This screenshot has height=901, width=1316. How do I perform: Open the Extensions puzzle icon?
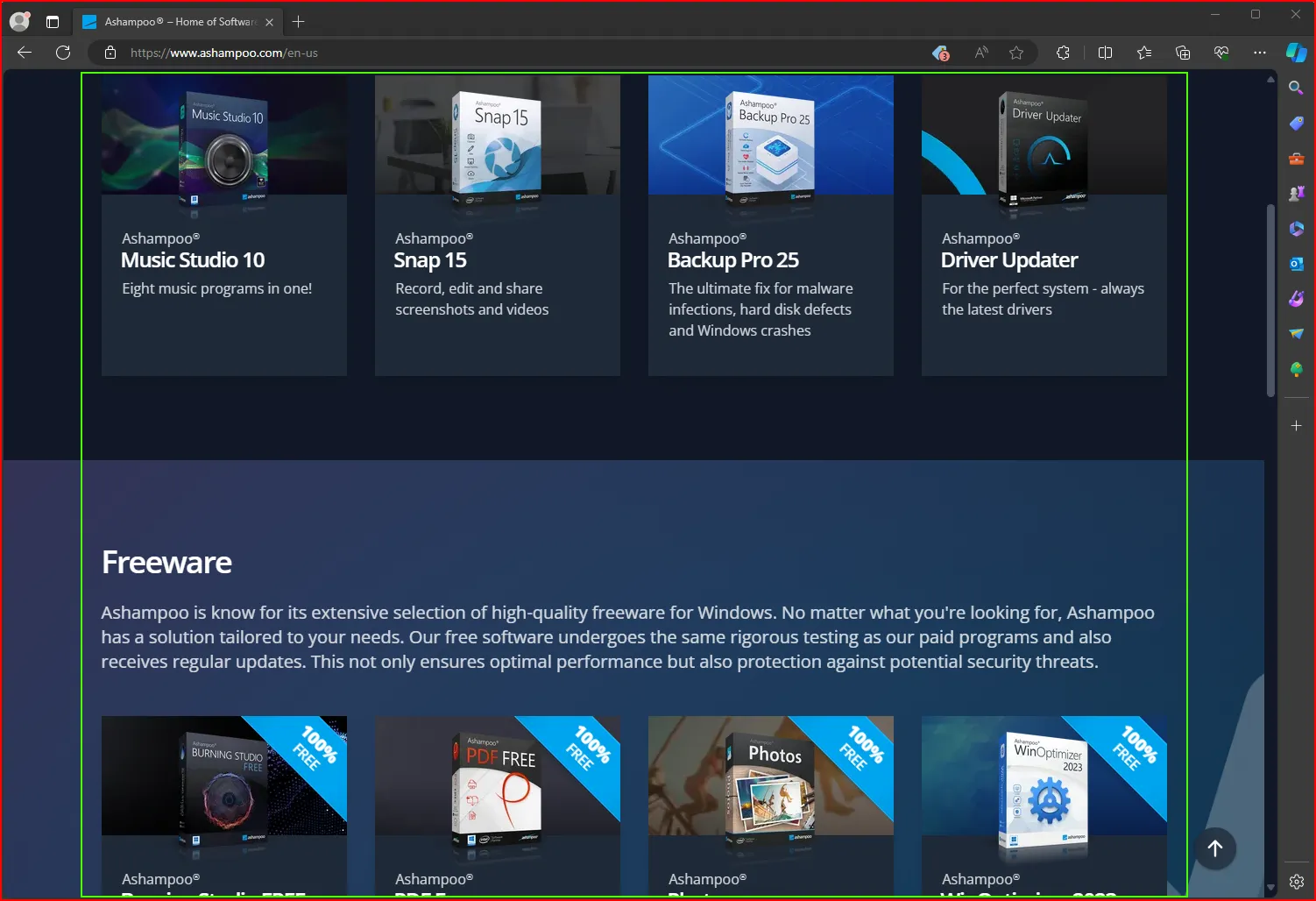[1064, 53]
